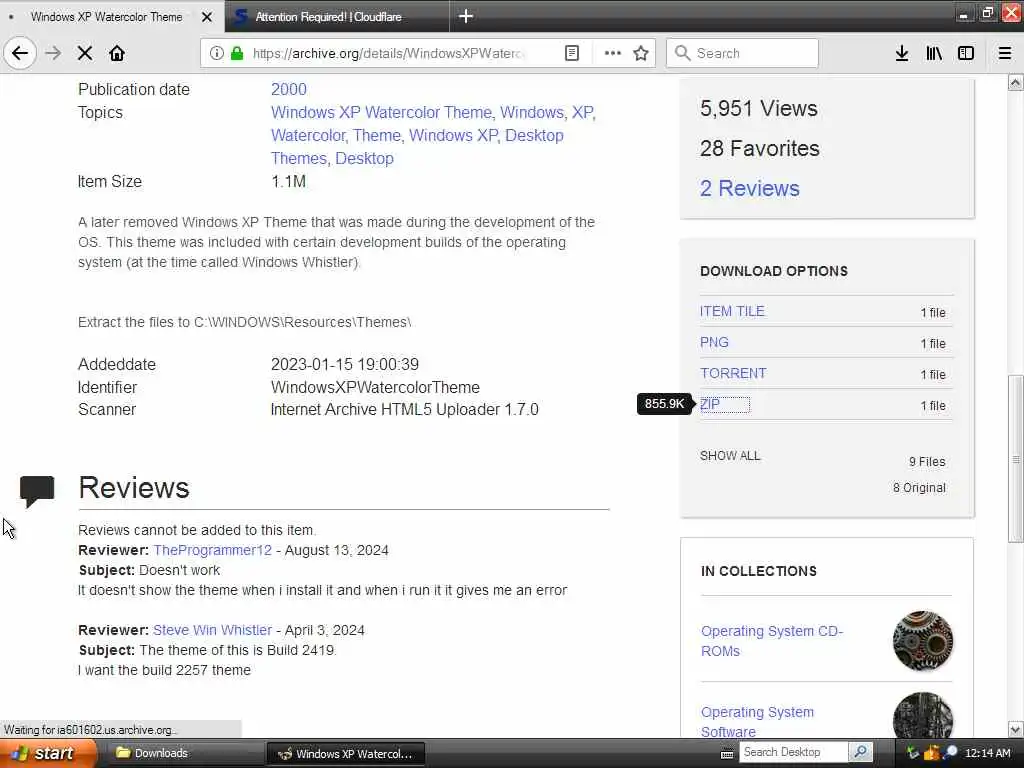Open the Firefox home page
The image size is (1024, 768).
coord(117,53)
